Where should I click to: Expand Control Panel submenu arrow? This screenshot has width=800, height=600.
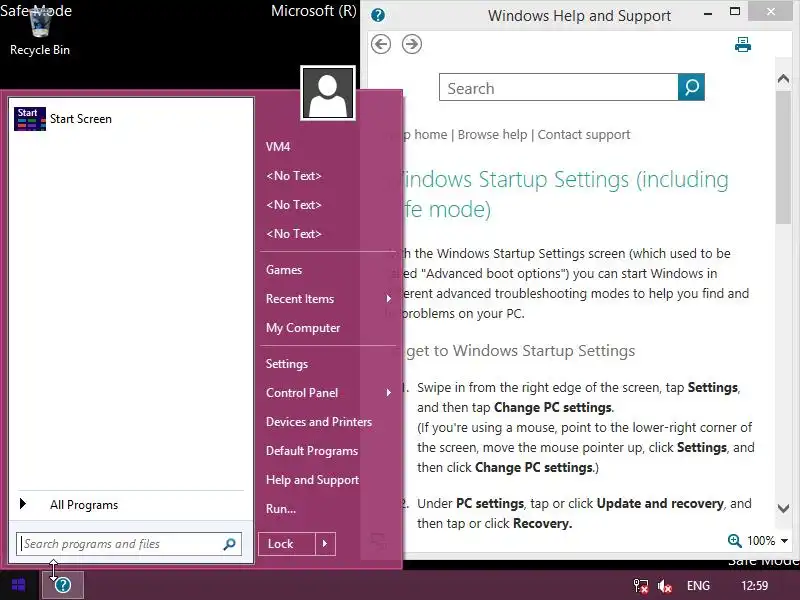coord(389,392)
